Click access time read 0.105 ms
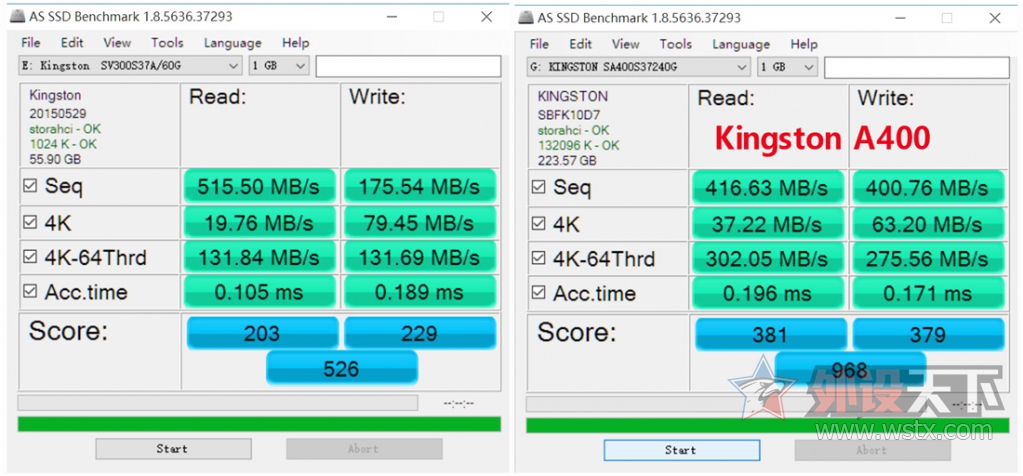Viewport: 1023px width, 476px height. point(260,291)
